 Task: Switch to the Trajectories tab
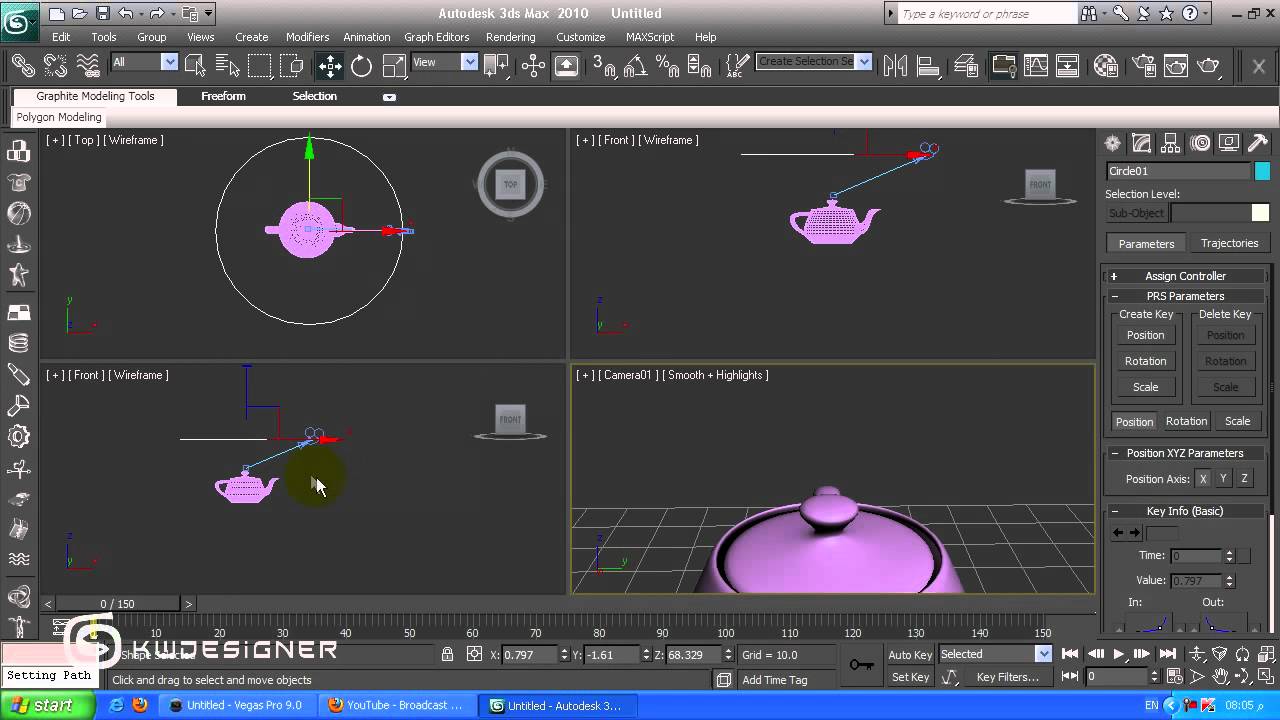coord(1229,243)
